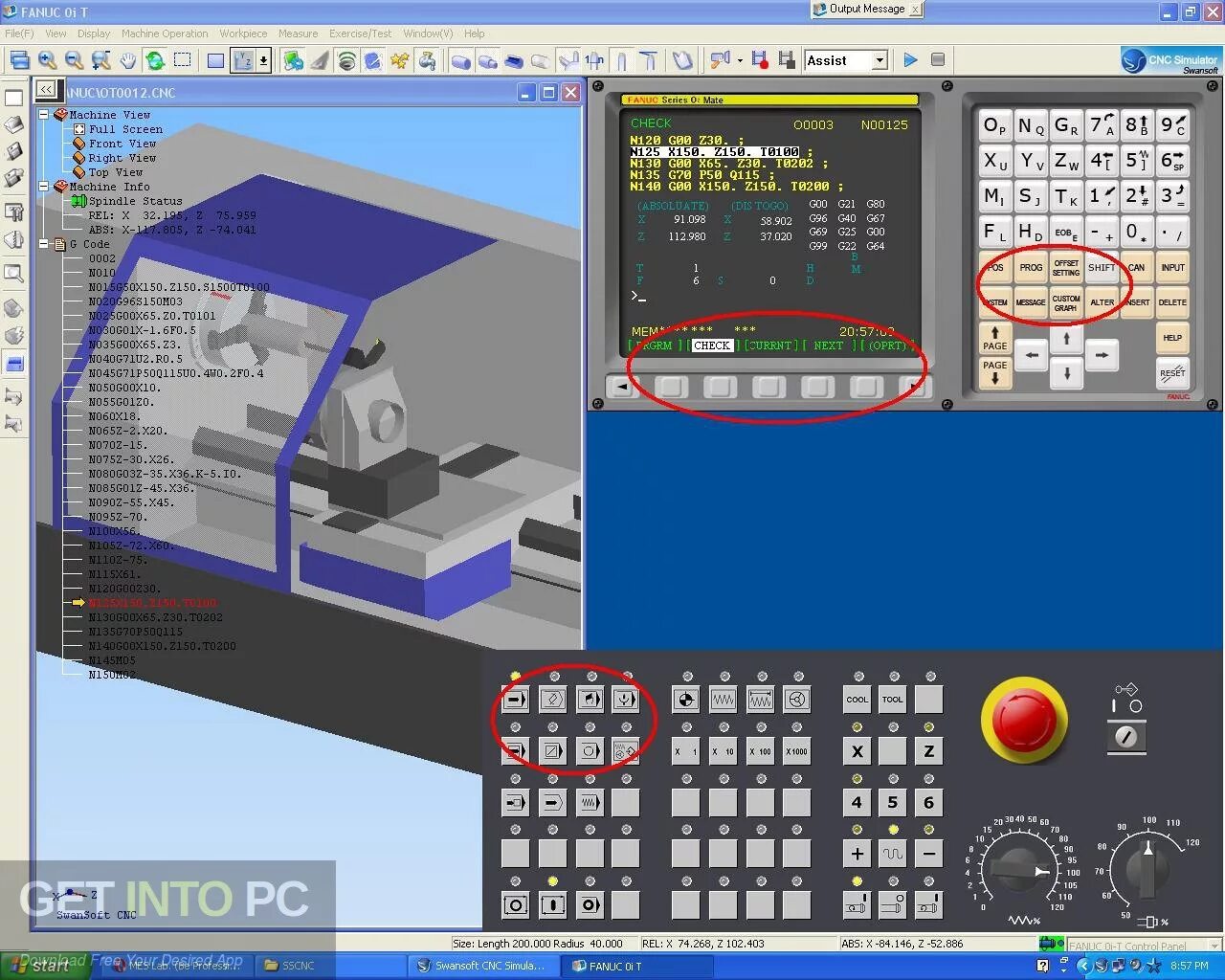Toggle reference return (home) mode button

click(x=686, y=700)
